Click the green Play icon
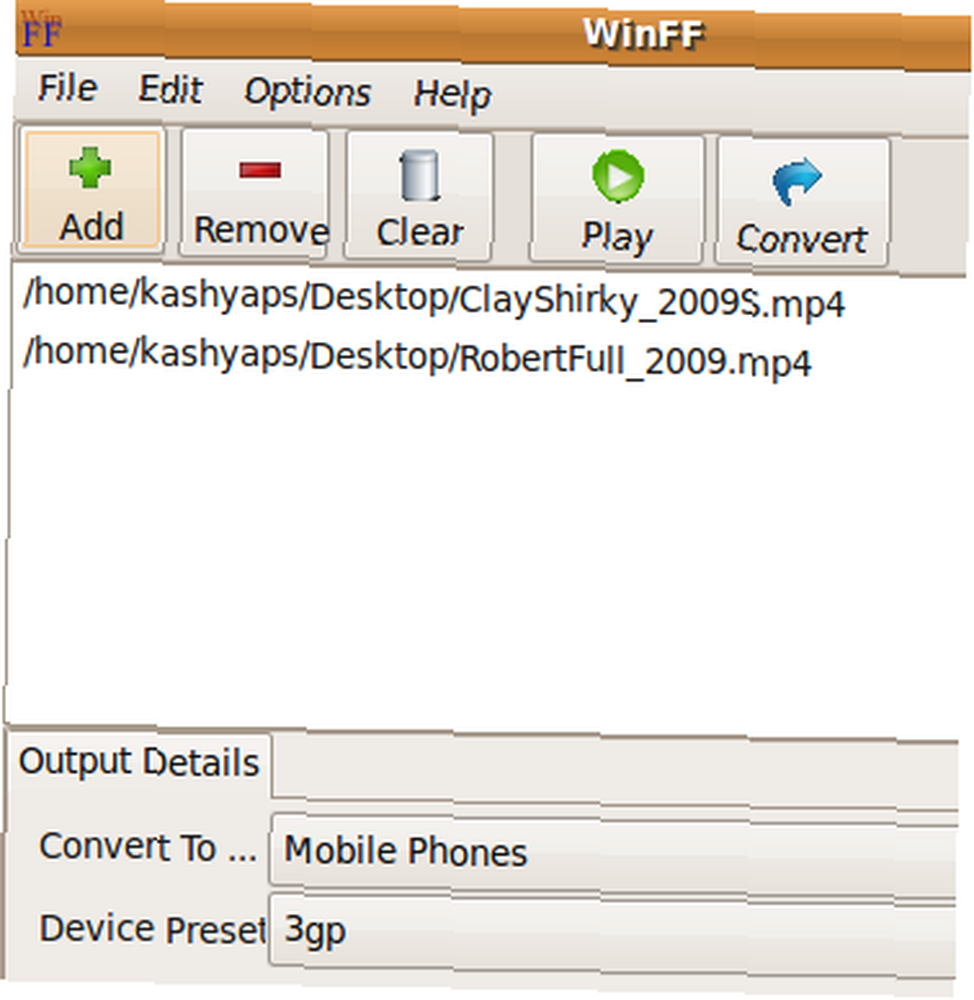The image size is (974, 1000). tap(618, 176)
